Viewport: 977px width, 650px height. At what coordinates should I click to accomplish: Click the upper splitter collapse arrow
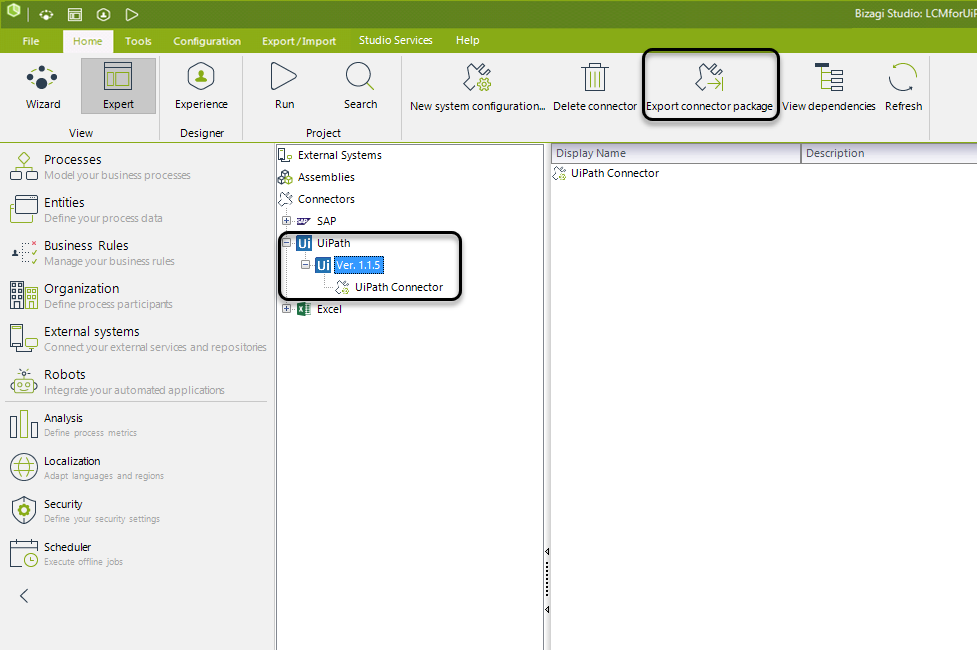tap(547, 551)
